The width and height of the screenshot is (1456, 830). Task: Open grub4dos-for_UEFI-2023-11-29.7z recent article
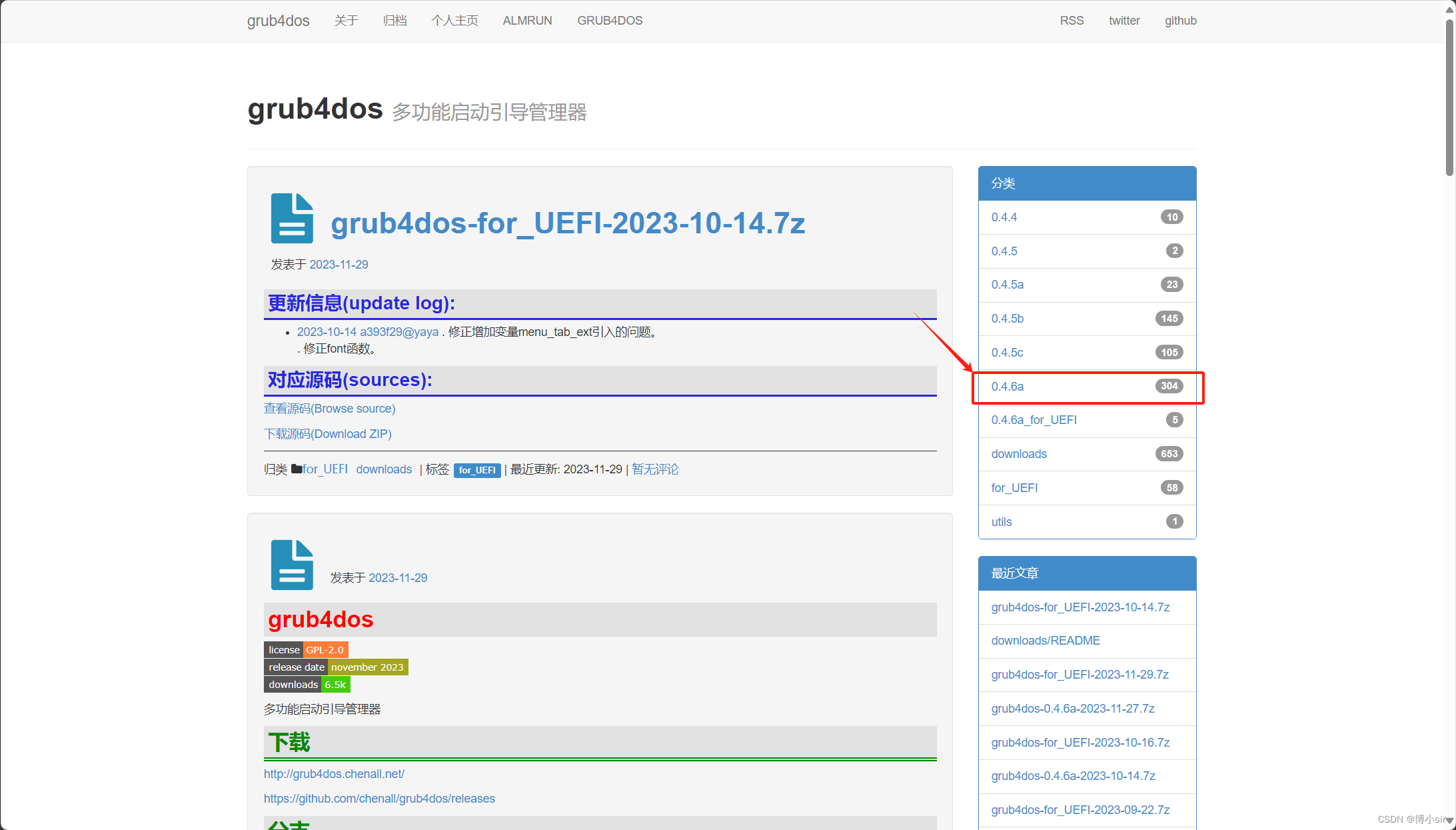[1079, 675]
